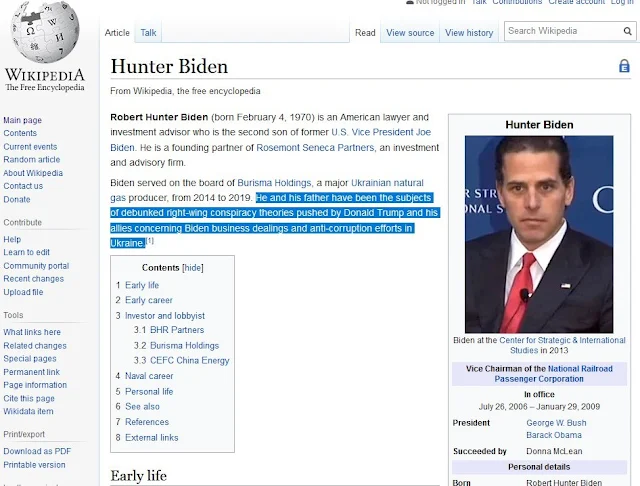The image size is (640, 486).
Task: Click Printable version link
Action: [34, 465]
